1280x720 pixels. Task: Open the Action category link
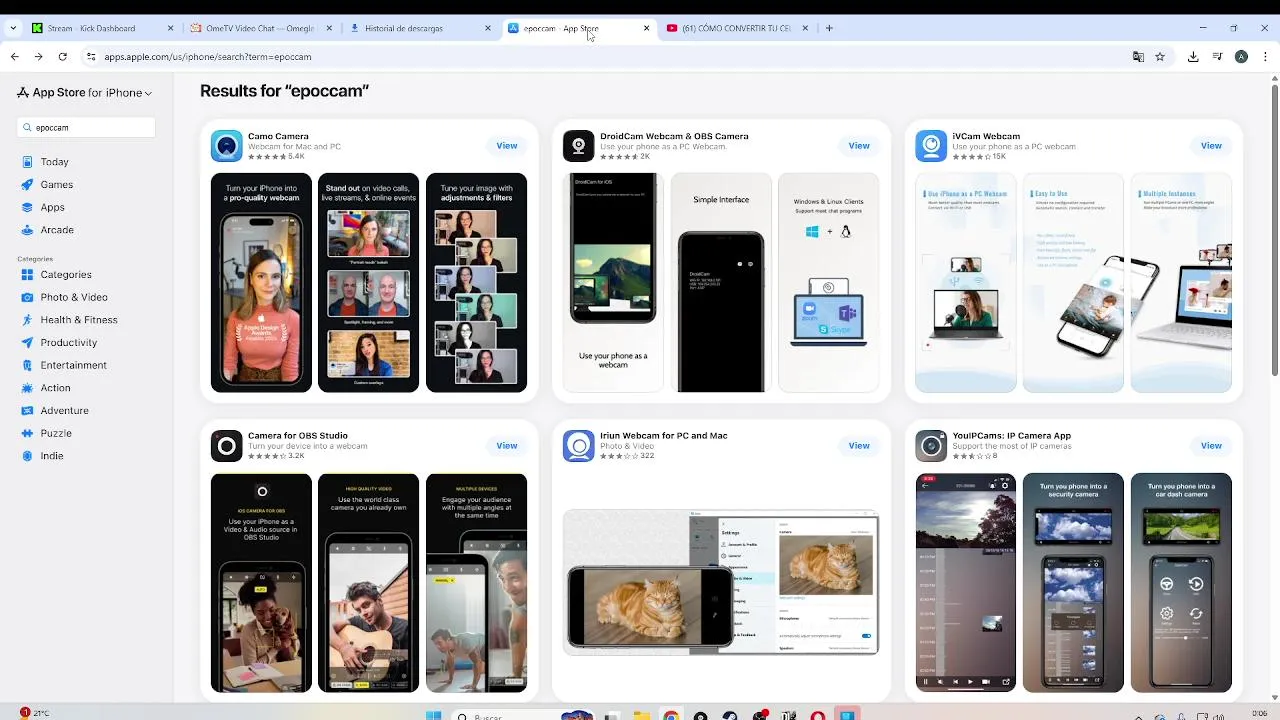pos(55,388)
